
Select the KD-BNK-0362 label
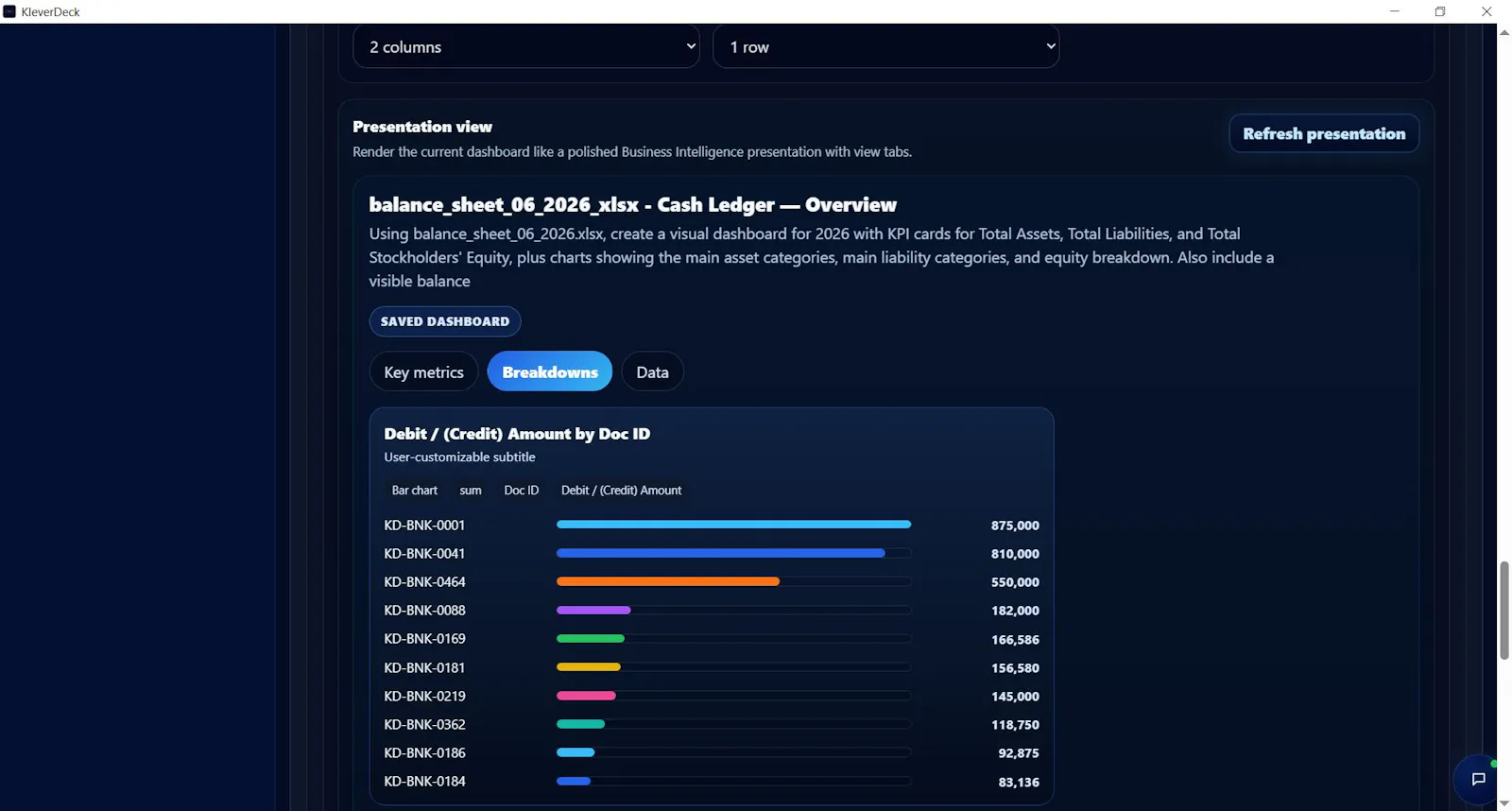click(424, 724)
